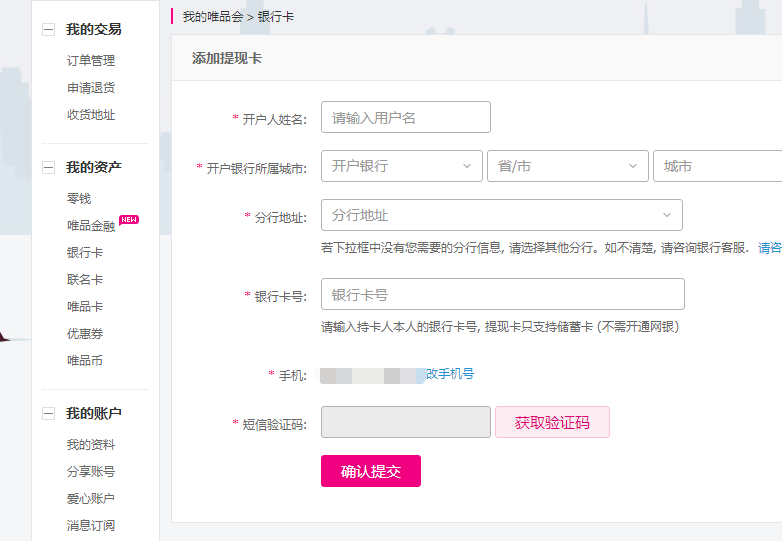Open 唯品币 in sidebar
This screenshot has width=782, height=541.
85,360
